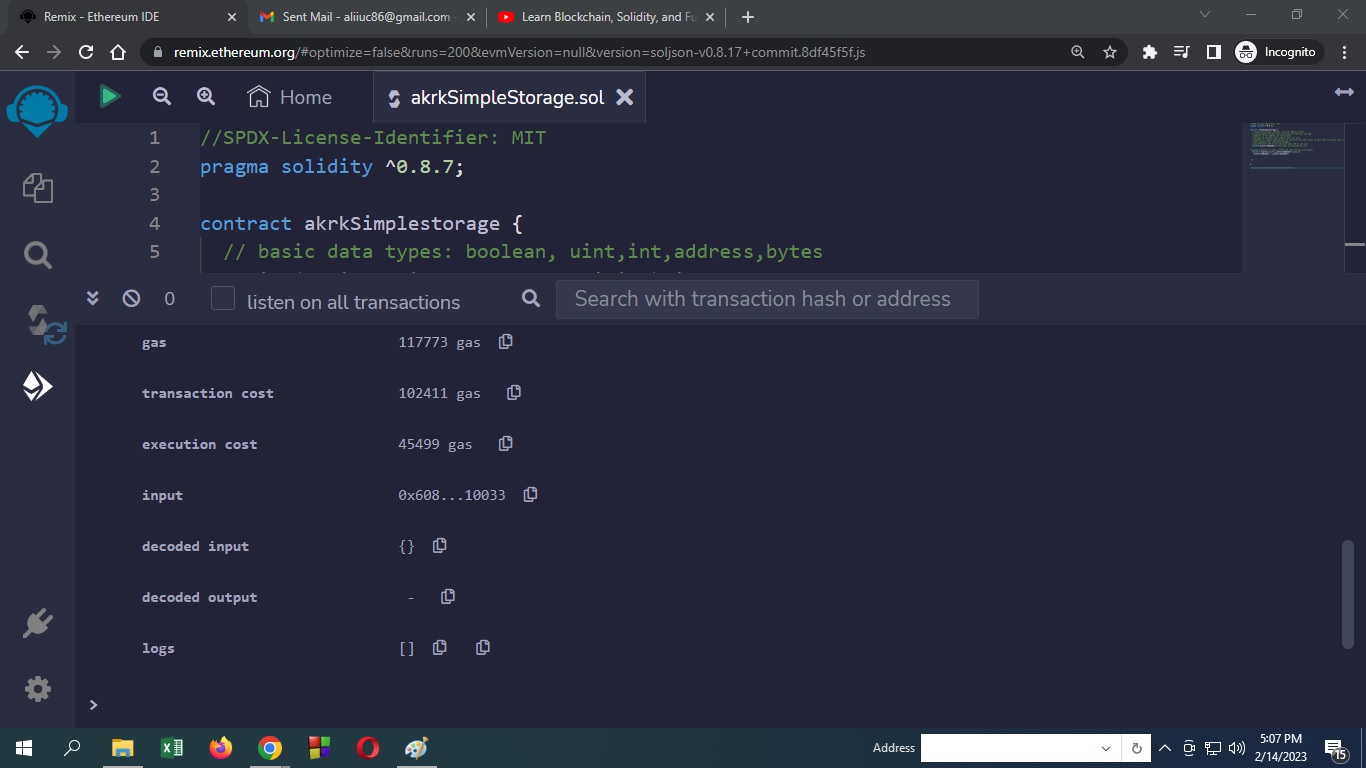The image size is (1366, 768).
Task: Copy logs using the second copy icon
Action: [x=483, y=648]
